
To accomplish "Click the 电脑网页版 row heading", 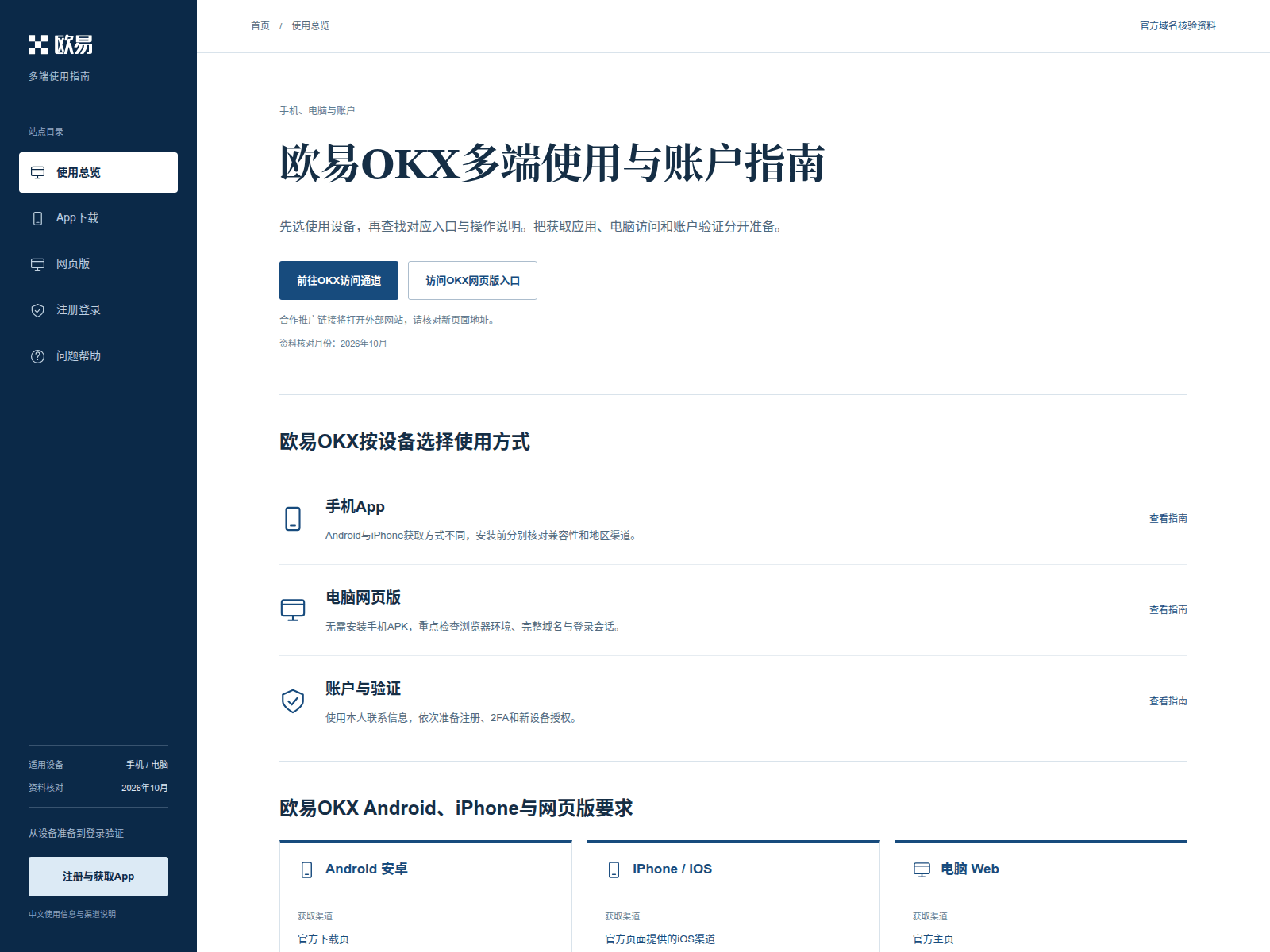I will tap(363, 597).
